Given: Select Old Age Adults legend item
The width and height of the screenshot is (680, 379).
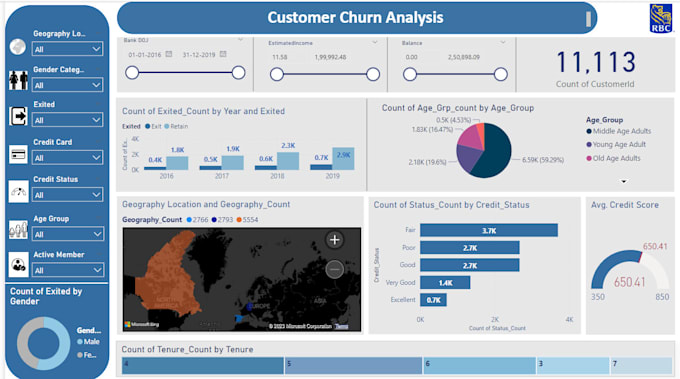Looking at the screenshot, I should 613,158.
